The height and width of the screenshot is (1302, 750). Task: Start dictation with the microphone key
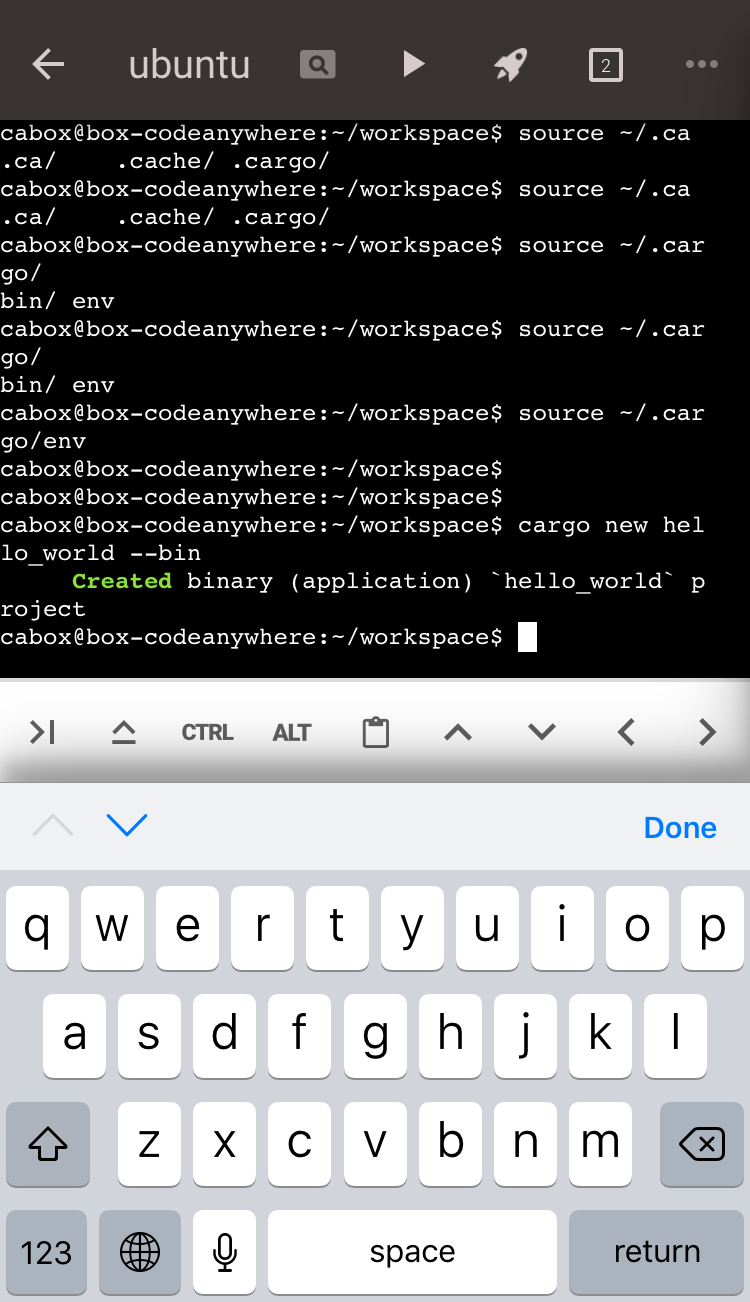pyautogui.click(x=225, y=1252)
